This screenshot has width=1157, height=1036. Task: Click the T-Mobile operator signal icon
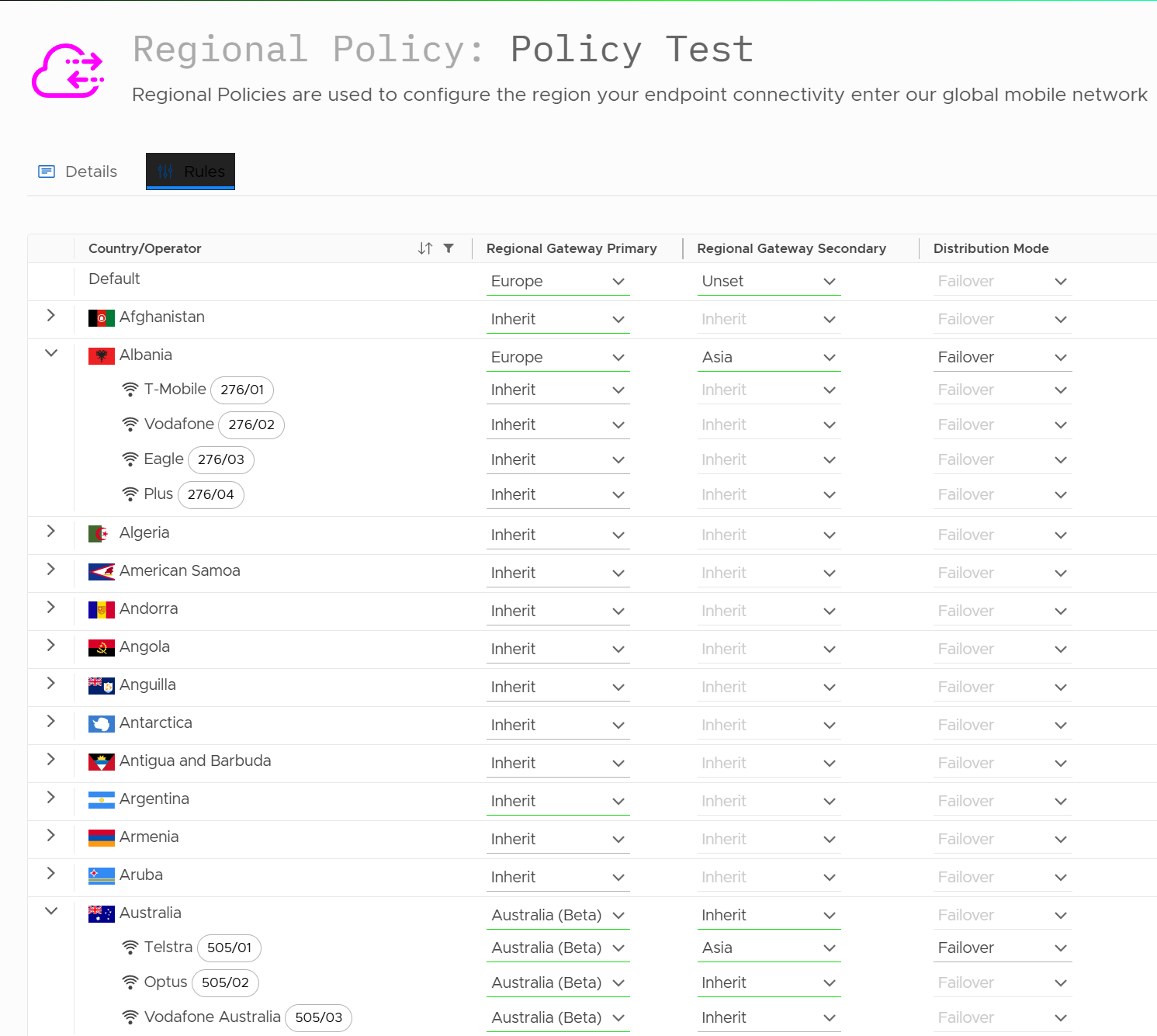(130, 390)
